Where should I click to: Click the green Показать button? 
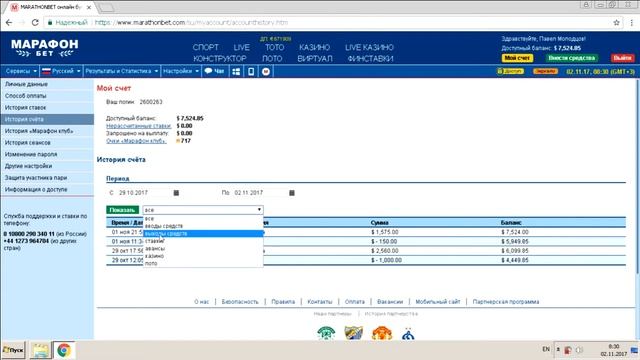click(122, 210)
